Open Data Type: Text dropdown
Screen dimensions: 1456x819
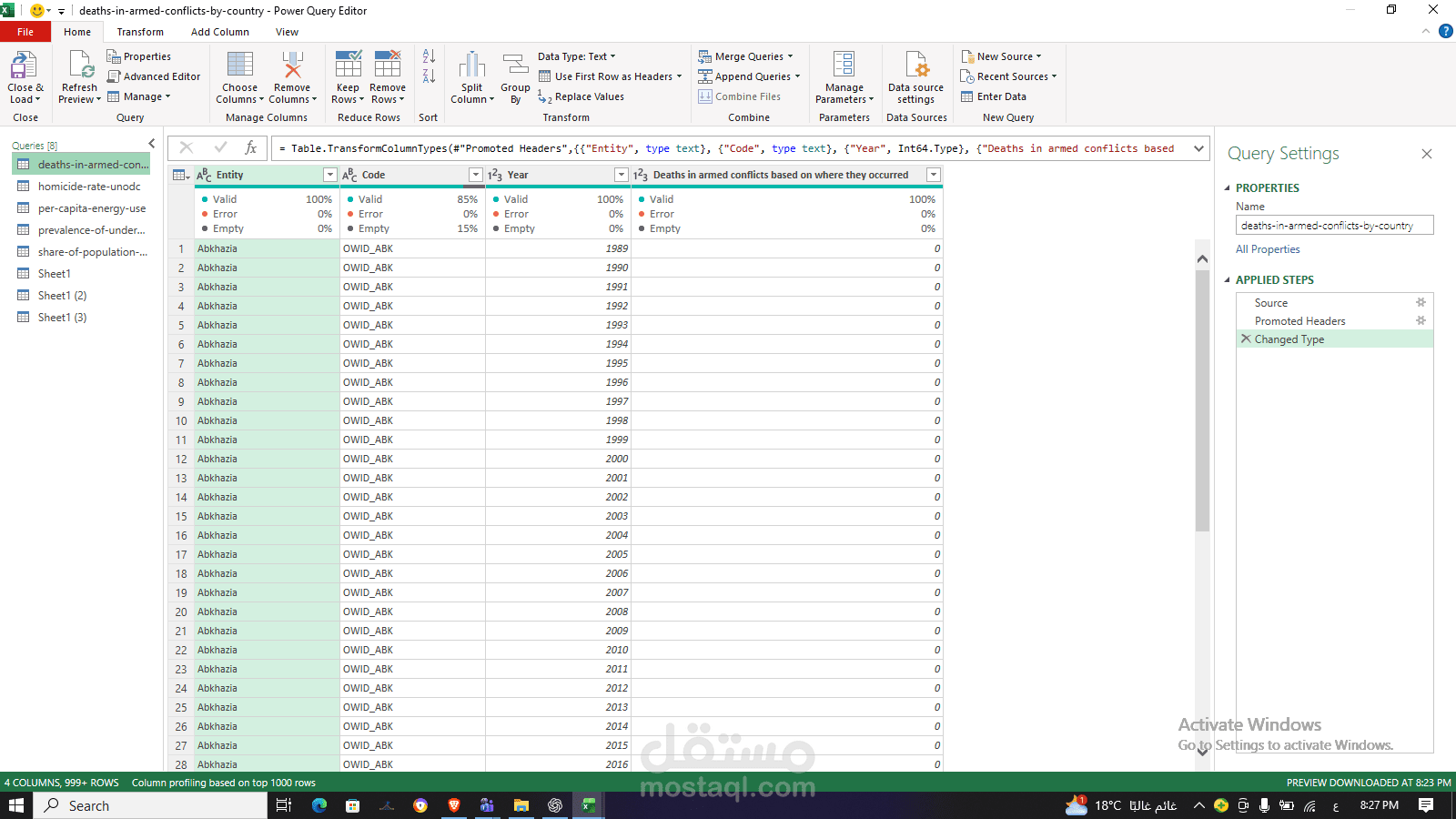coord(577,56)
